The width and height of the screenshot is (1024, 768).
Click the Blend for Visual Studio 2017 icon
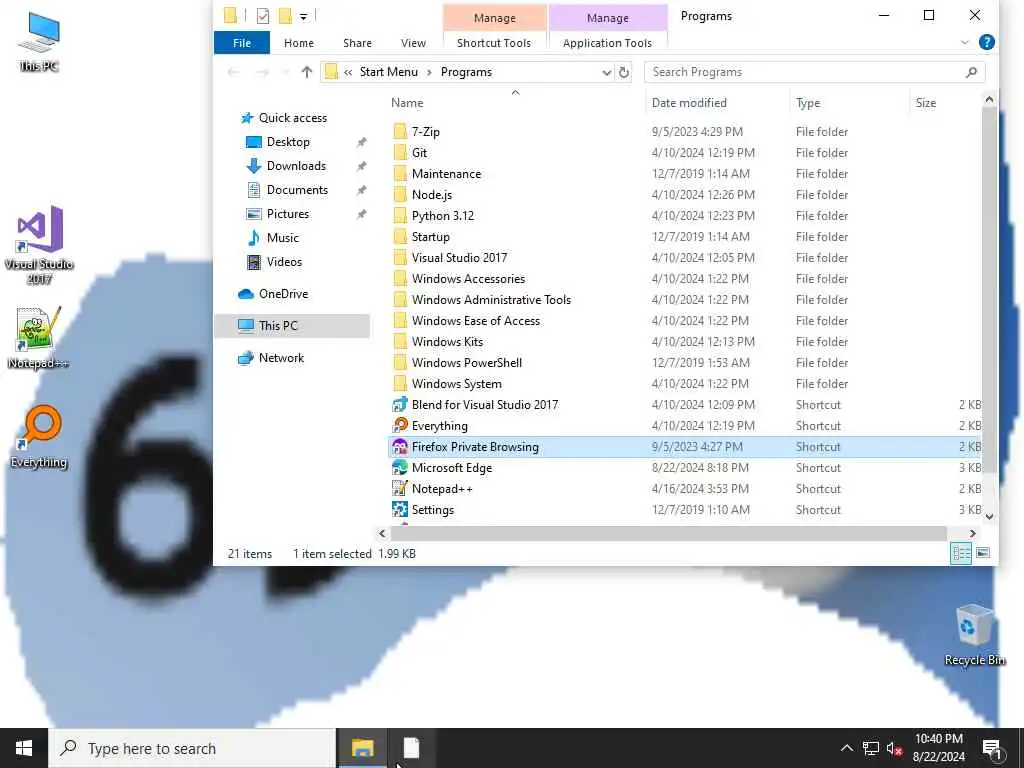pos(400,405)
